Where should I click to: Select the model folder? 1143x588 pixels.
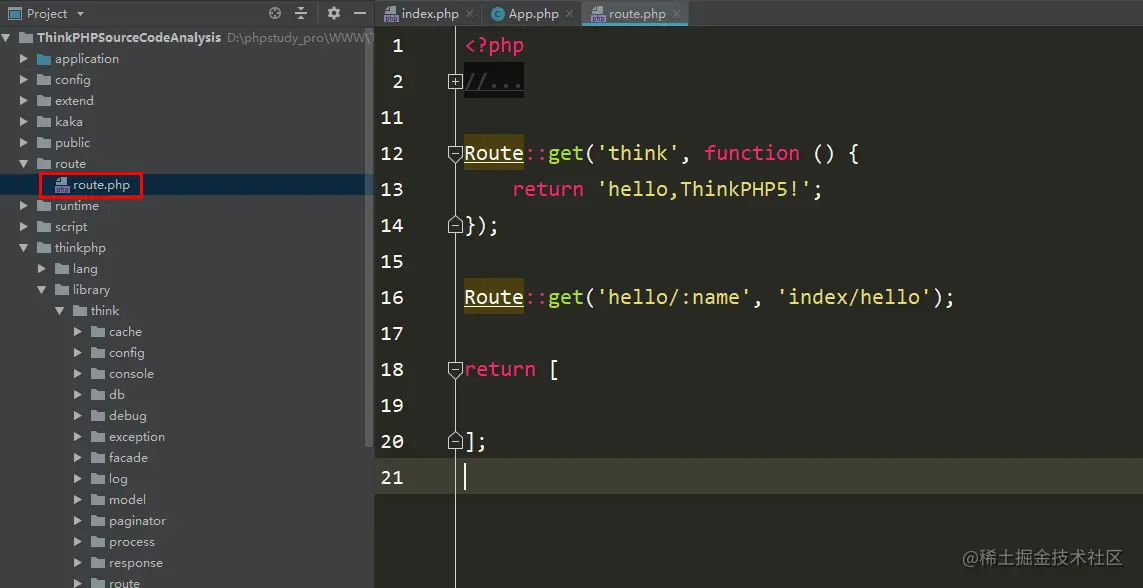click(118, 500)
